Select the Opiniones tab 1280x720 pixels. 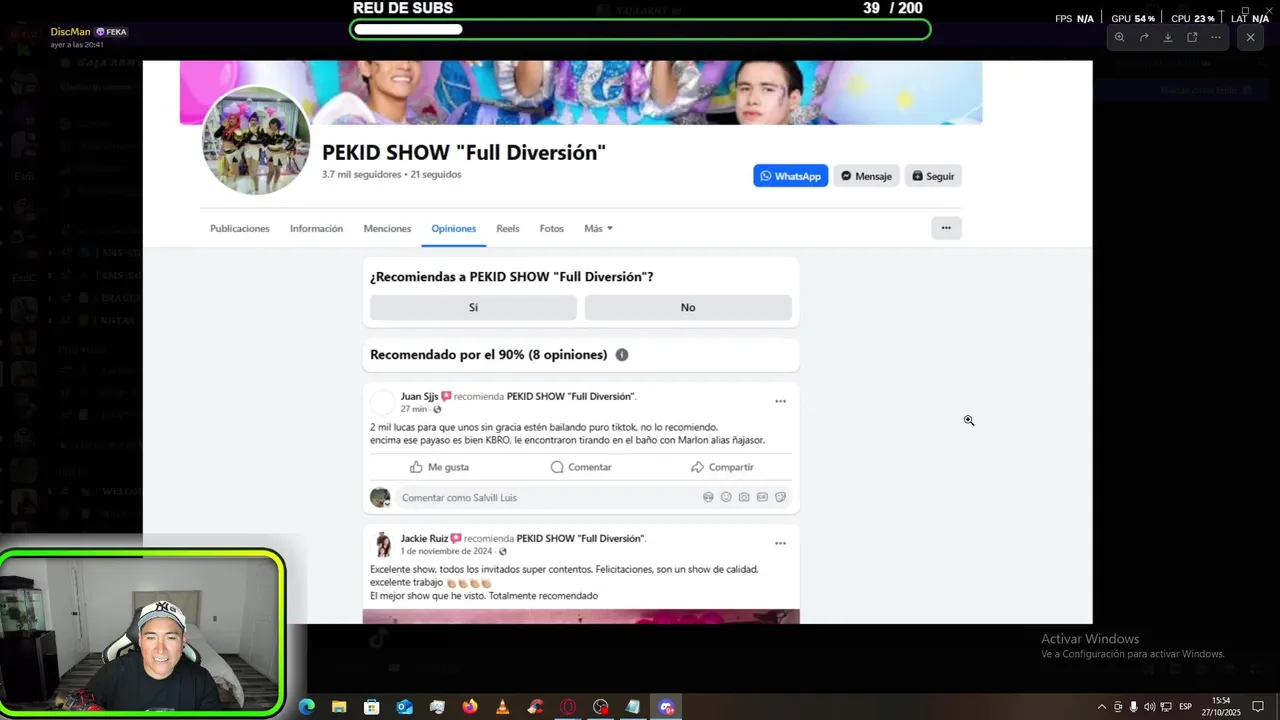[x=454, y=228]
